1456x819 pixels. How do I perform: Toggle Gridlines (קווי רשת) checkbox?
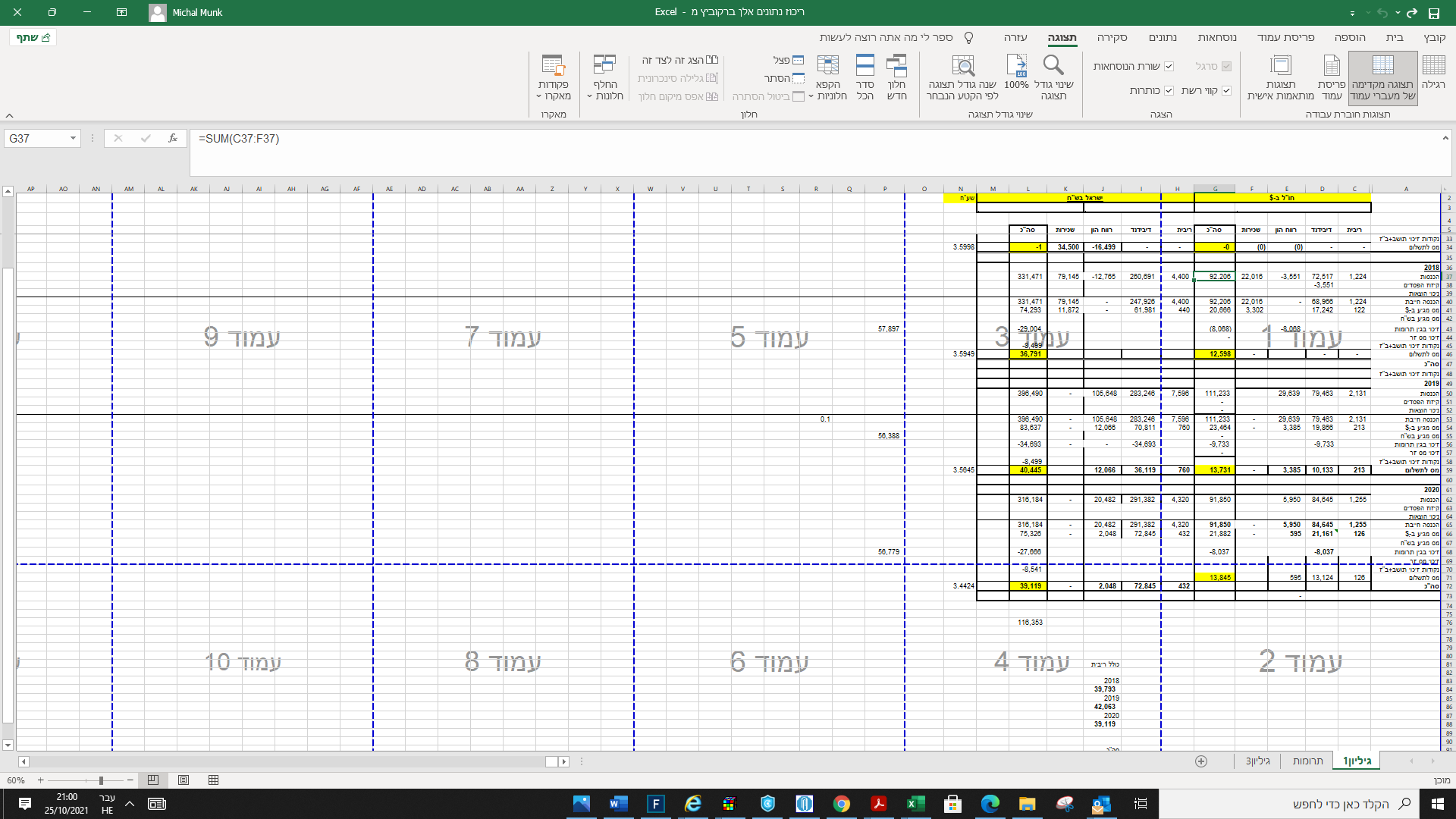1226,90
